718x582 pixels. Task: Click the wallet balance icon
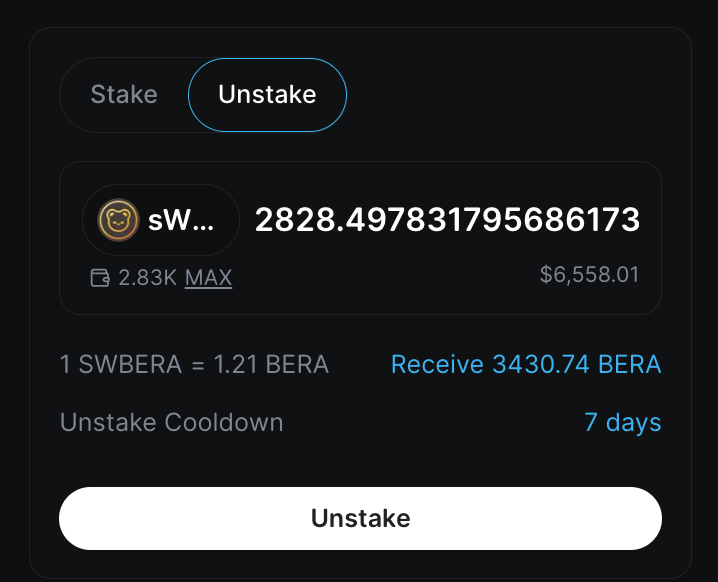[x=100, y=278]
